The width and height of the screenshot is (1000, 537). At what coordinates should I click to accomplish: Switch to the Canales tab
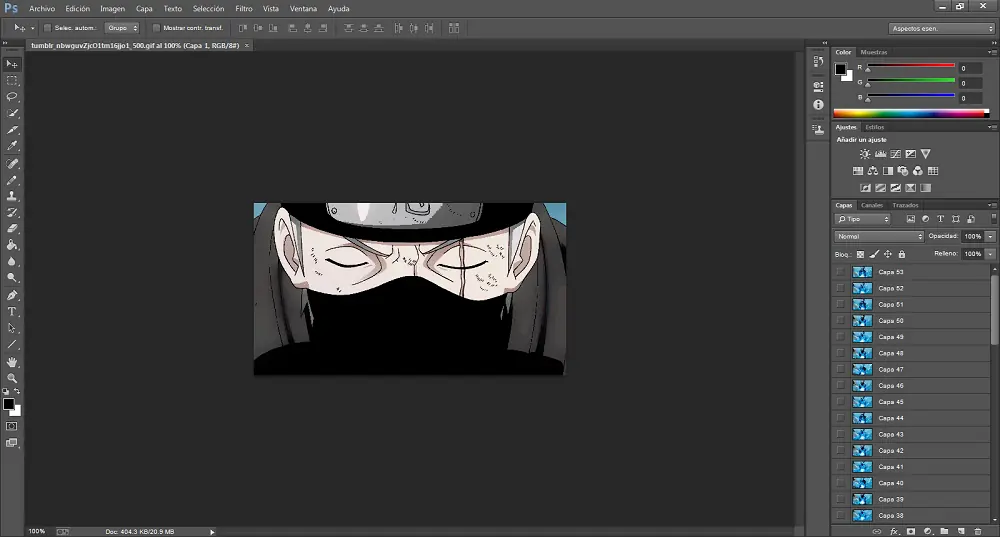tap(872, 205)
